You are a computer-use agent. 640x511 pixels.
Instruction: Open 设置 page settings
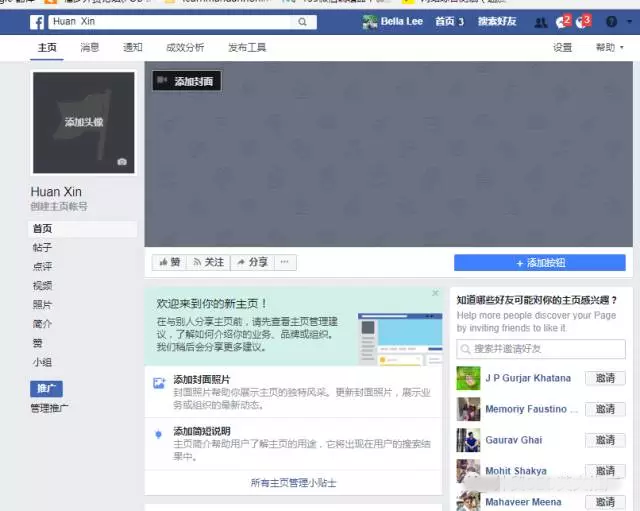(x=562, y=48)
